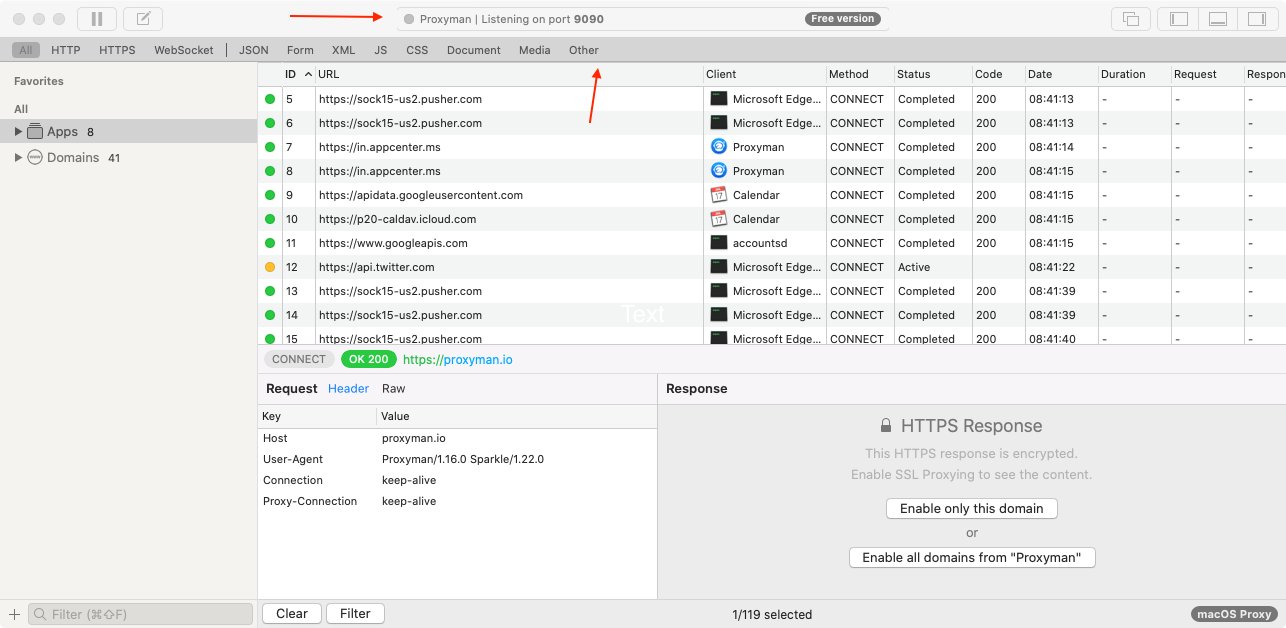Click the Proxyman client icon on row 7
The width and height of the screenshot is (1286, 628).
tap(718, 147)
